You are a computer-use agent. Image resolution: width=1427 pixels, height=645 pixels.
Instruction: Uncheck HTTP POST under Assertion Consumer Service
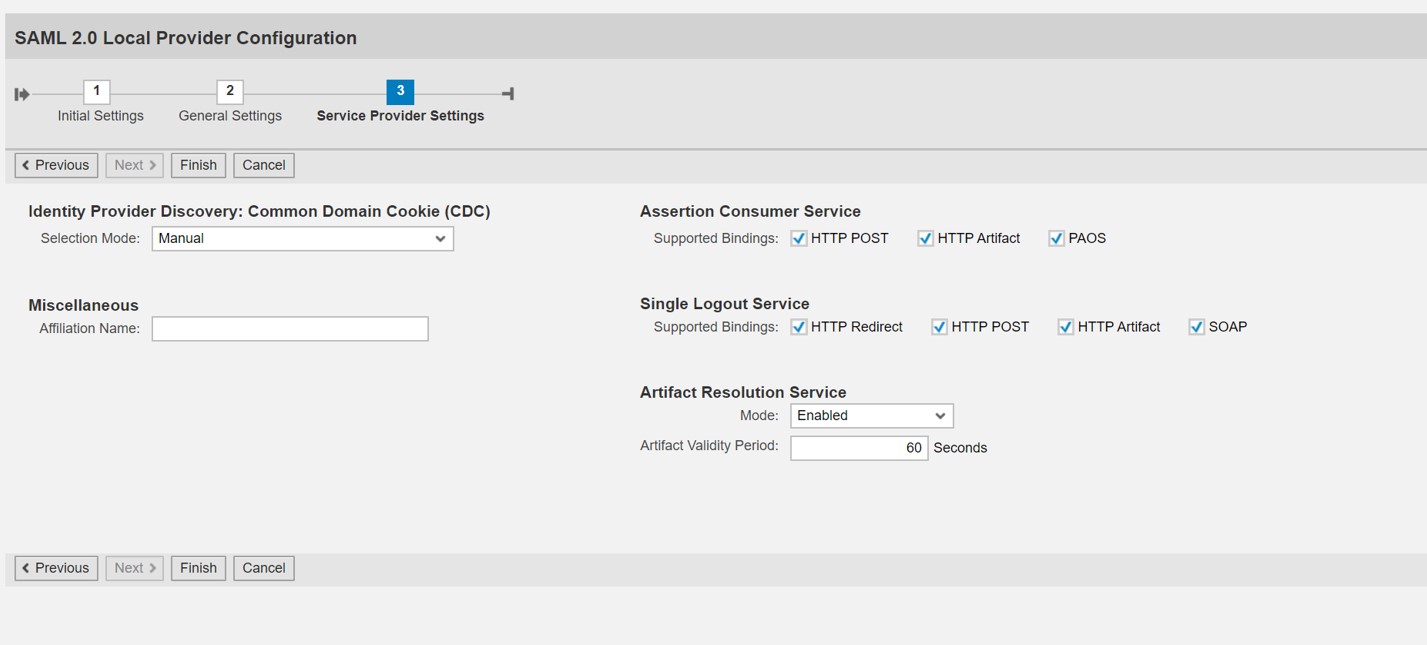[798, 238]
